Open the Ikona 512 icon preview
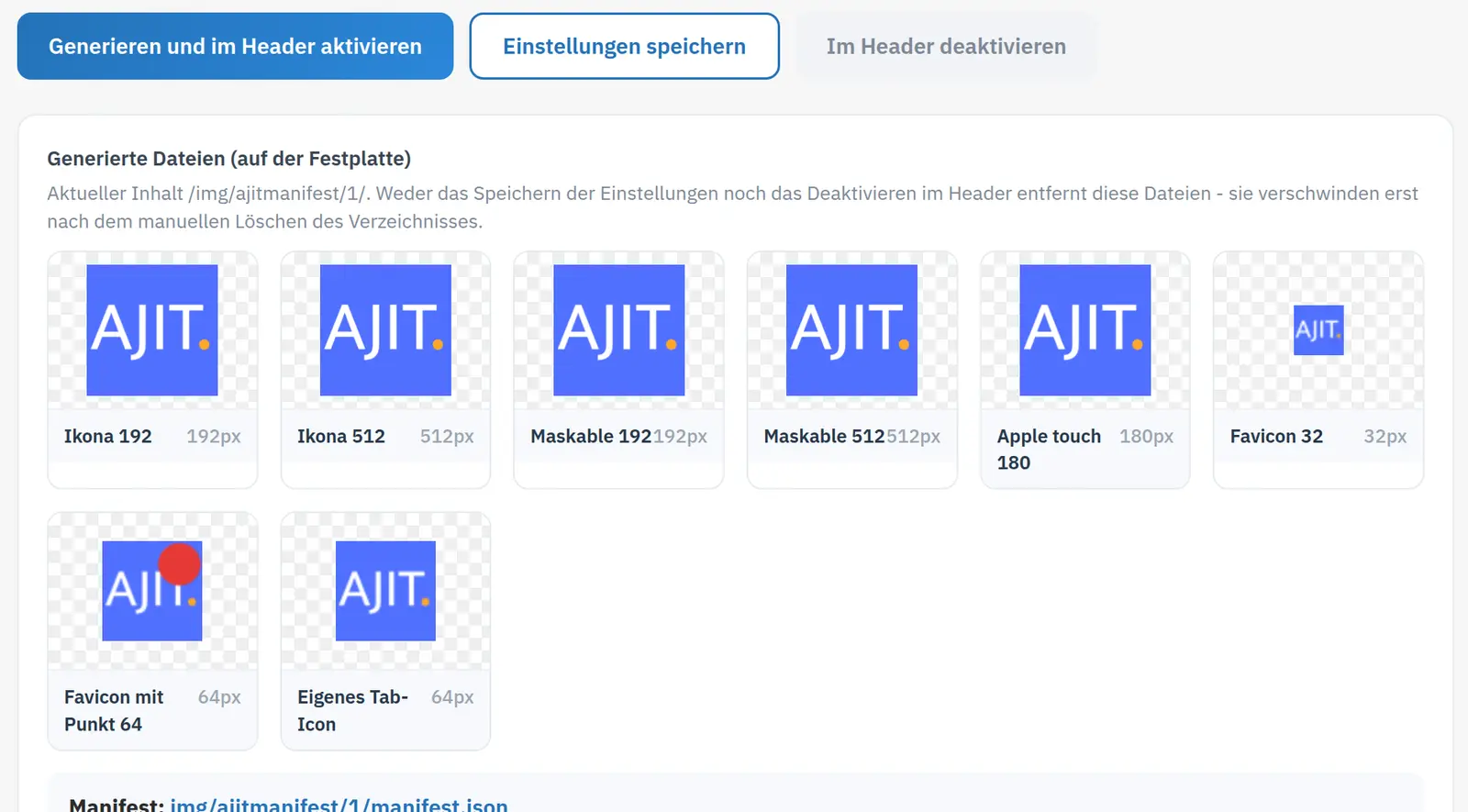 tap(385, 330)
